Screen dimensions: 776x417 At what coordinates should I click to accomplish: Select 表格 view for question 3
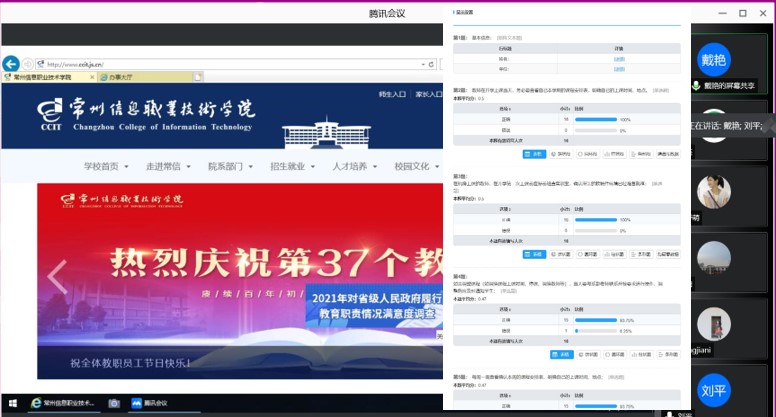(534, 254)
